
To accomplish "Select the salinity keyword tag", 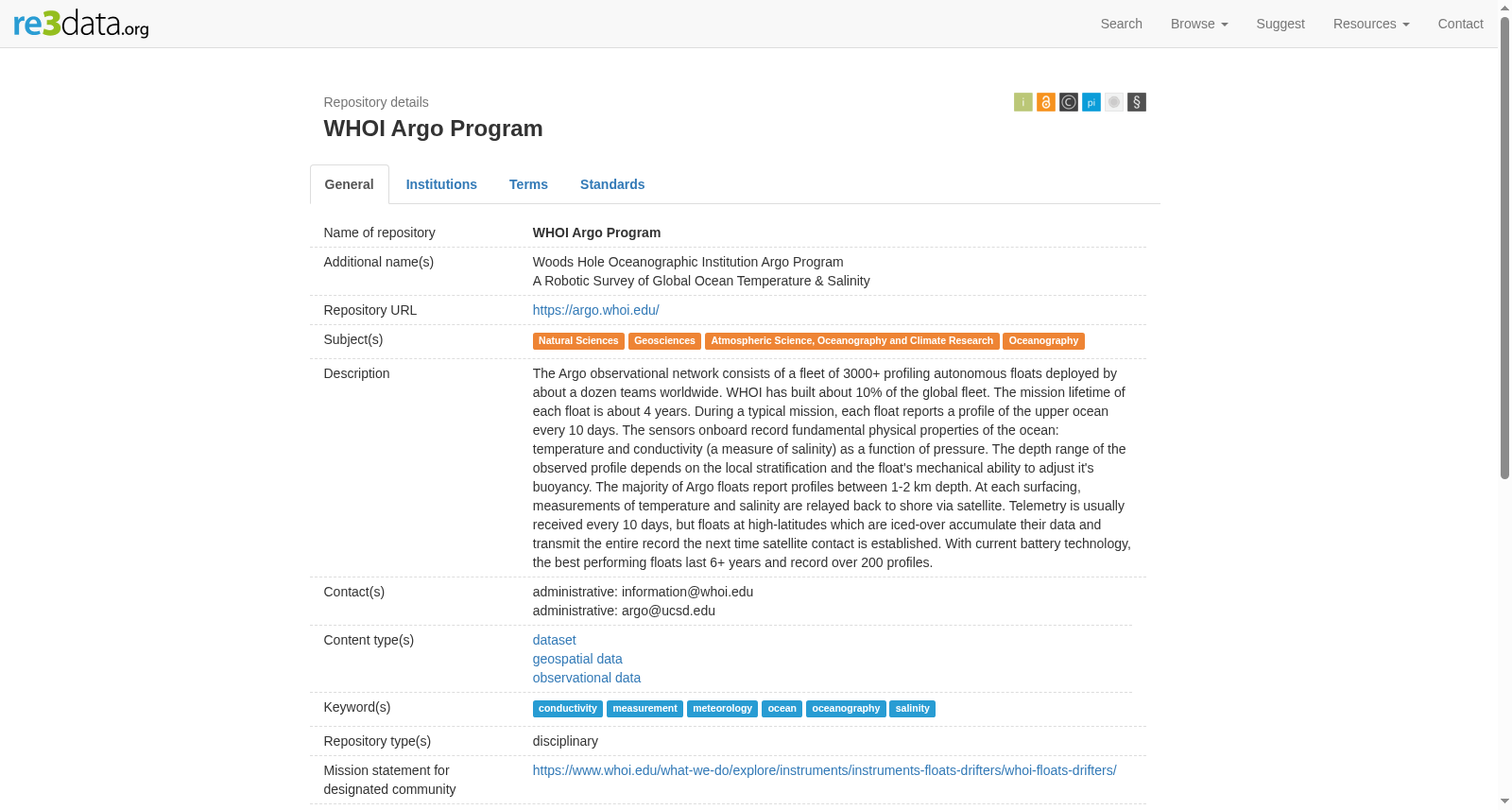I will (x=912, y=709).
